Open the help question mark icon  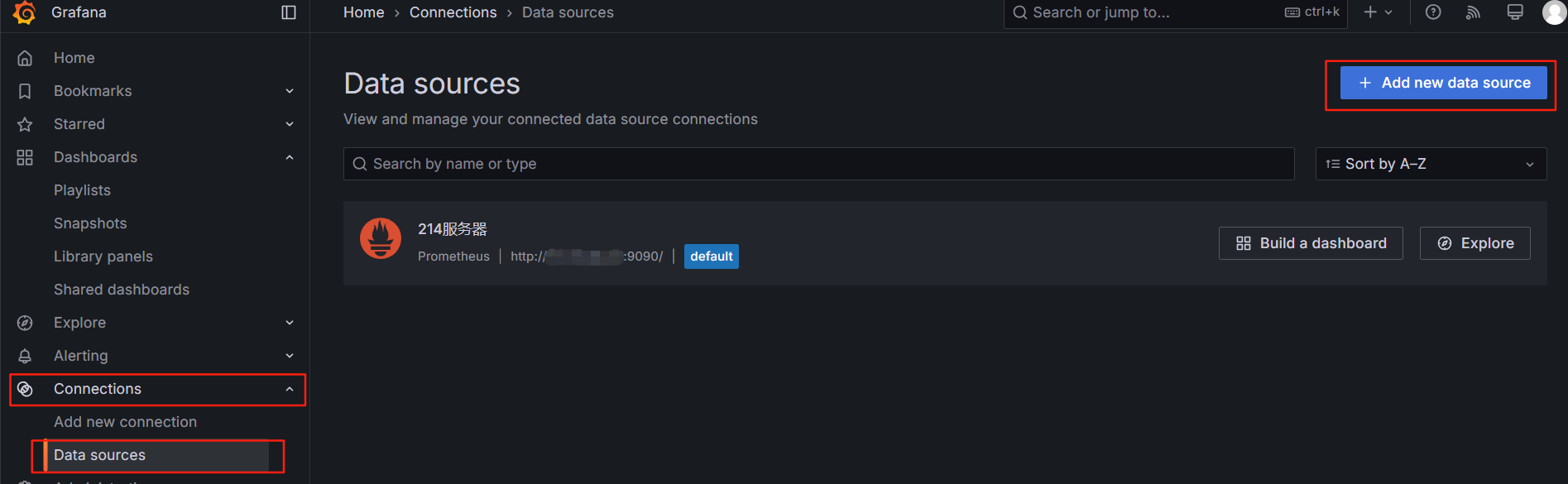1433,12
